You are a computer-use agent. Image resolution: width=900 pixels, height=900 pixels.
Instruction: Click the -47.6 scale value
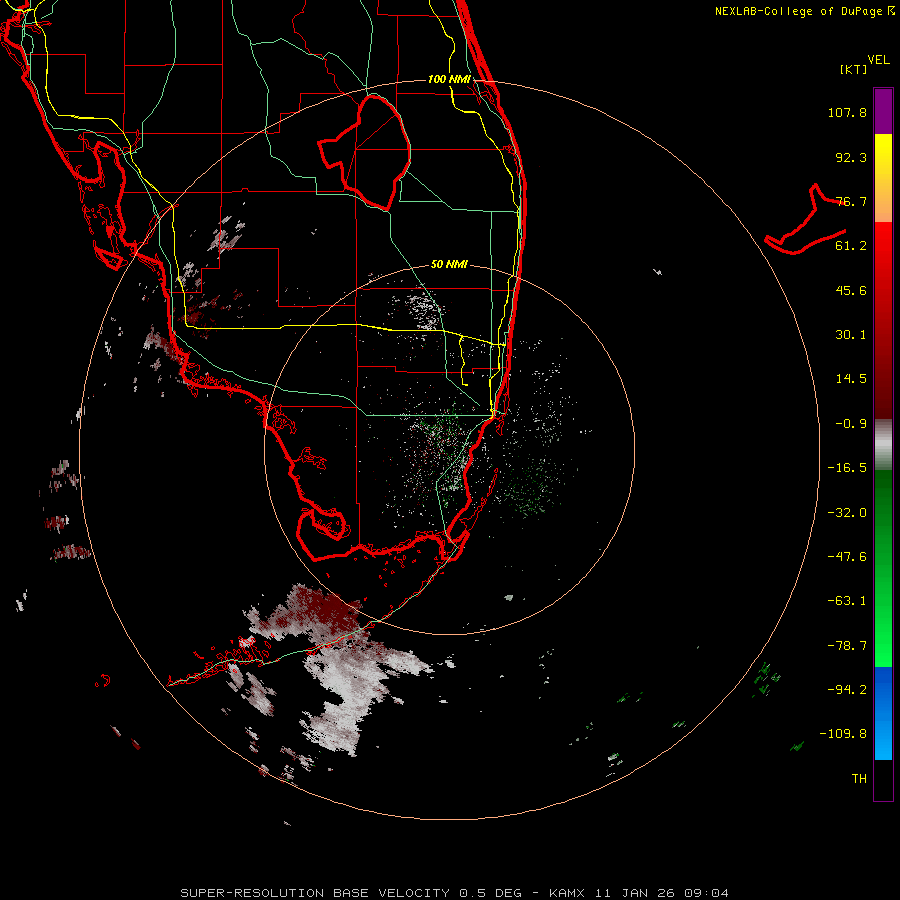(847, 557)
